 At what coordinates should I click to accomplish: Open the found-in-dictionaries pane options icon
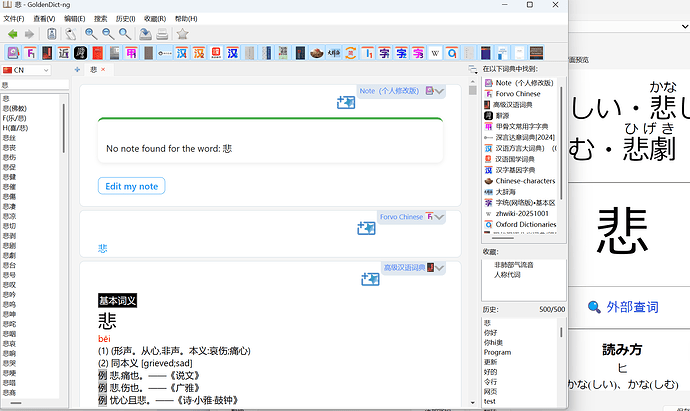click(x=473, y=69)
